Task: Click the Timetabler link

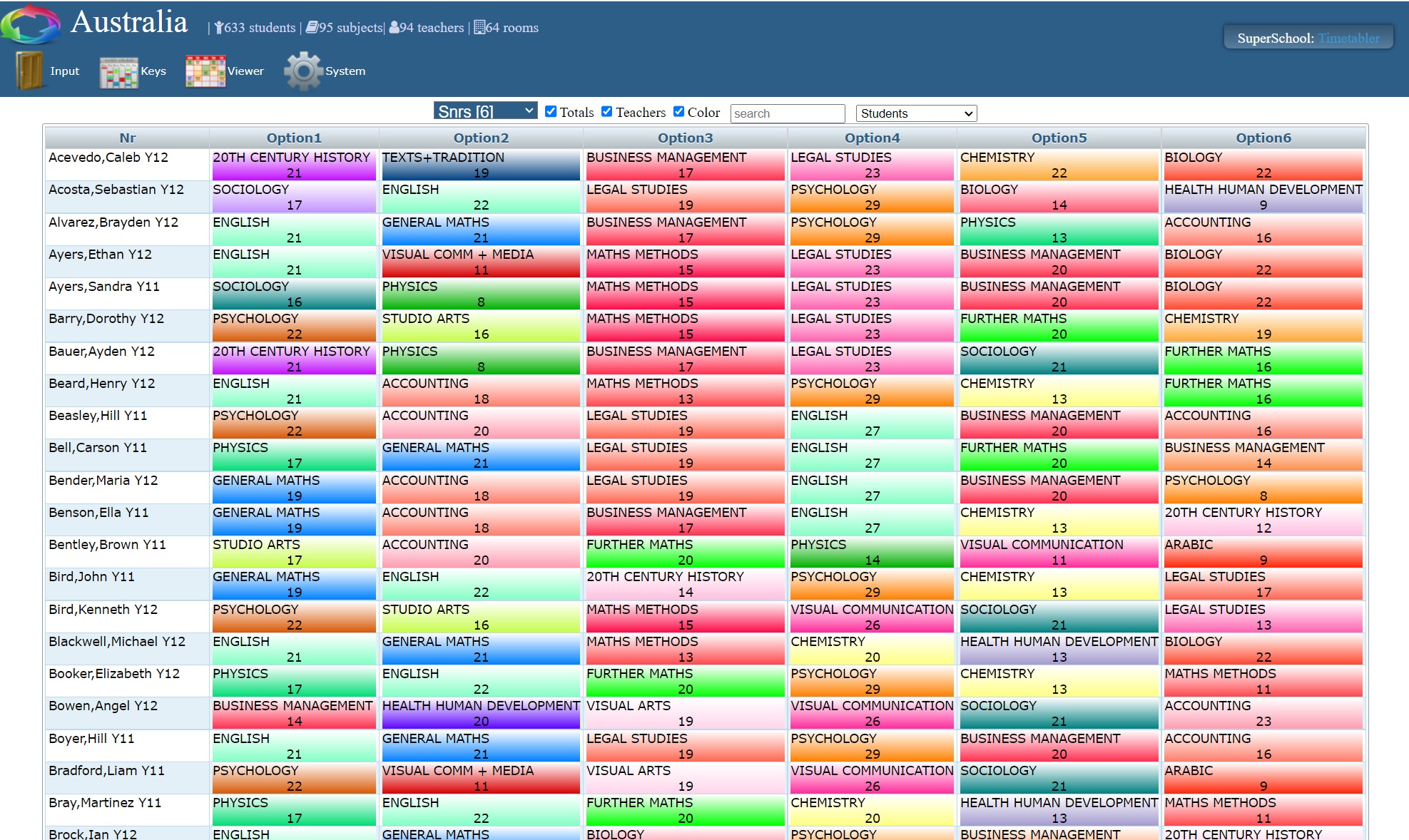Action: click(x=1348, y=39)
